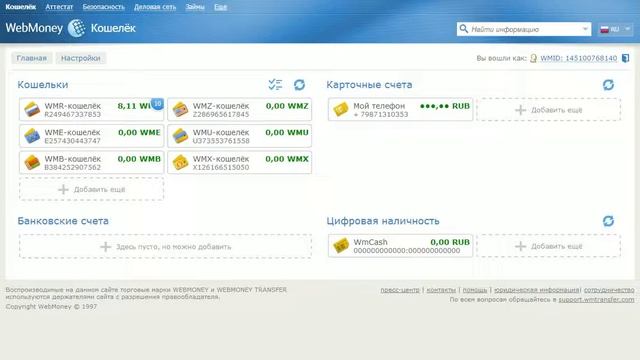
Task: Open the Ещё top menu item
Action: (x=220, y=7)
